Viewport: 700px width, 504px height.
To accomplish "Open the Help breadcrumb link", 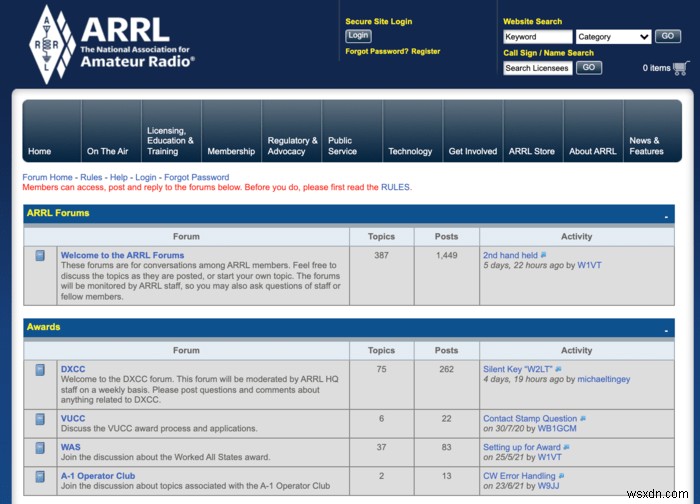I will (119, 177).
